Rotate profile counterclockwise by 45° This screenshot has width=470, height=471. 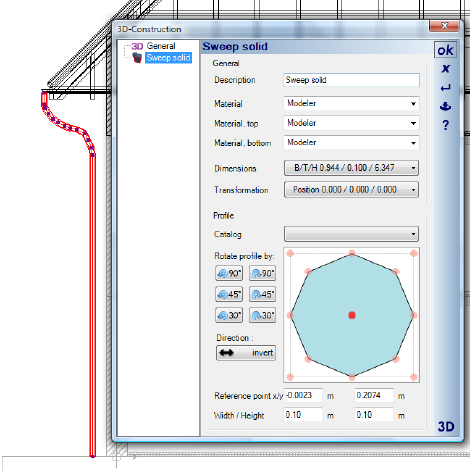click(x=229, y=294)
